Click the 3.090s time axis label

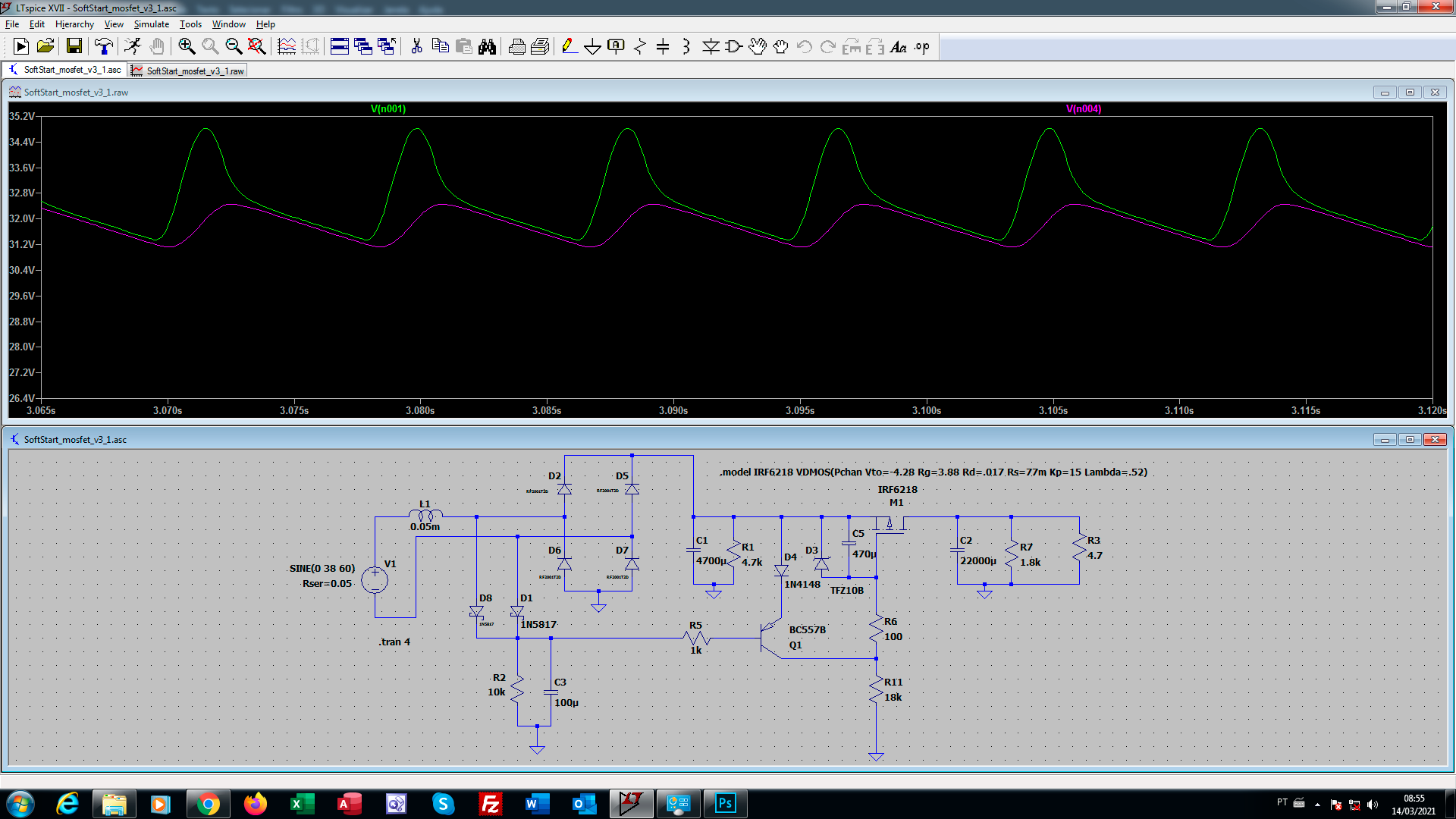[673, 410]
